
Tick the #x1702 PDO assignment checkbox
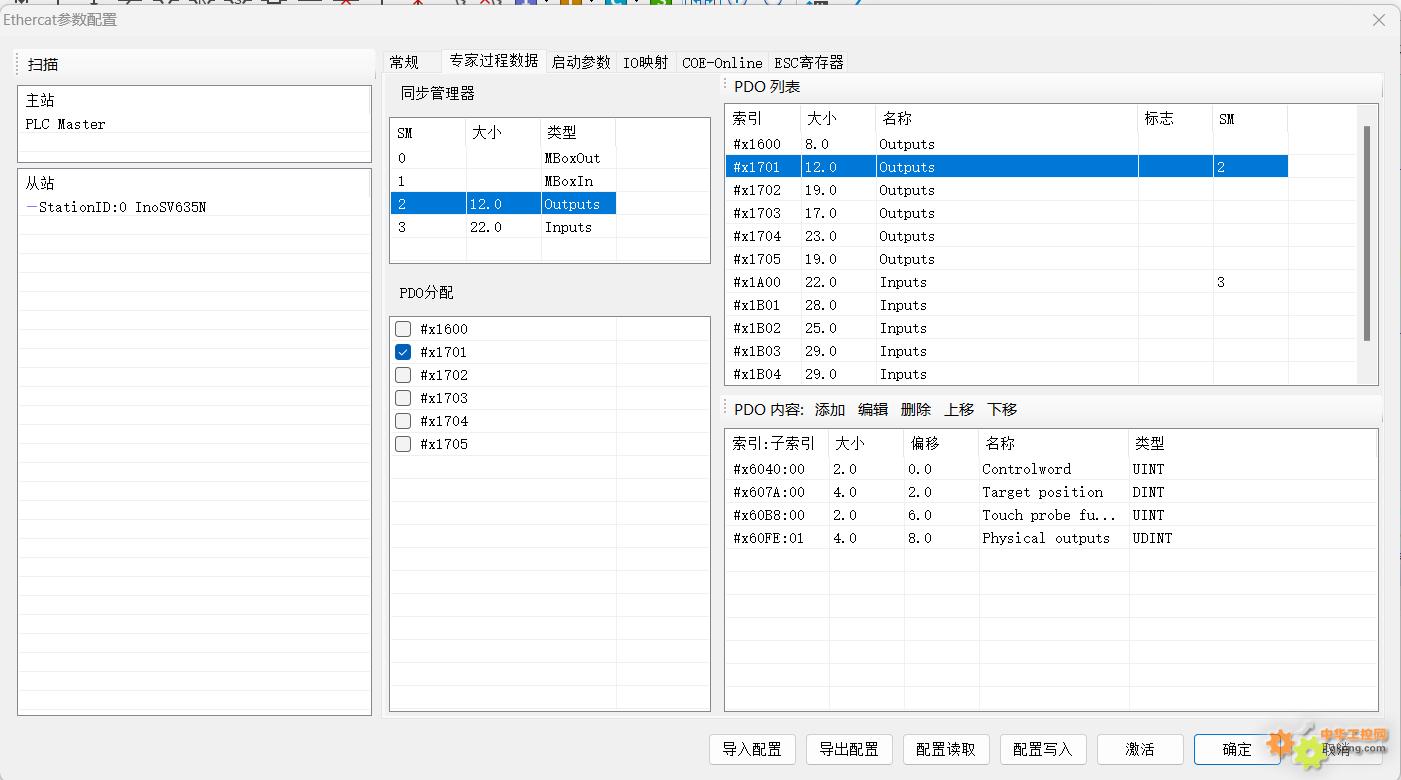(403, 375)
